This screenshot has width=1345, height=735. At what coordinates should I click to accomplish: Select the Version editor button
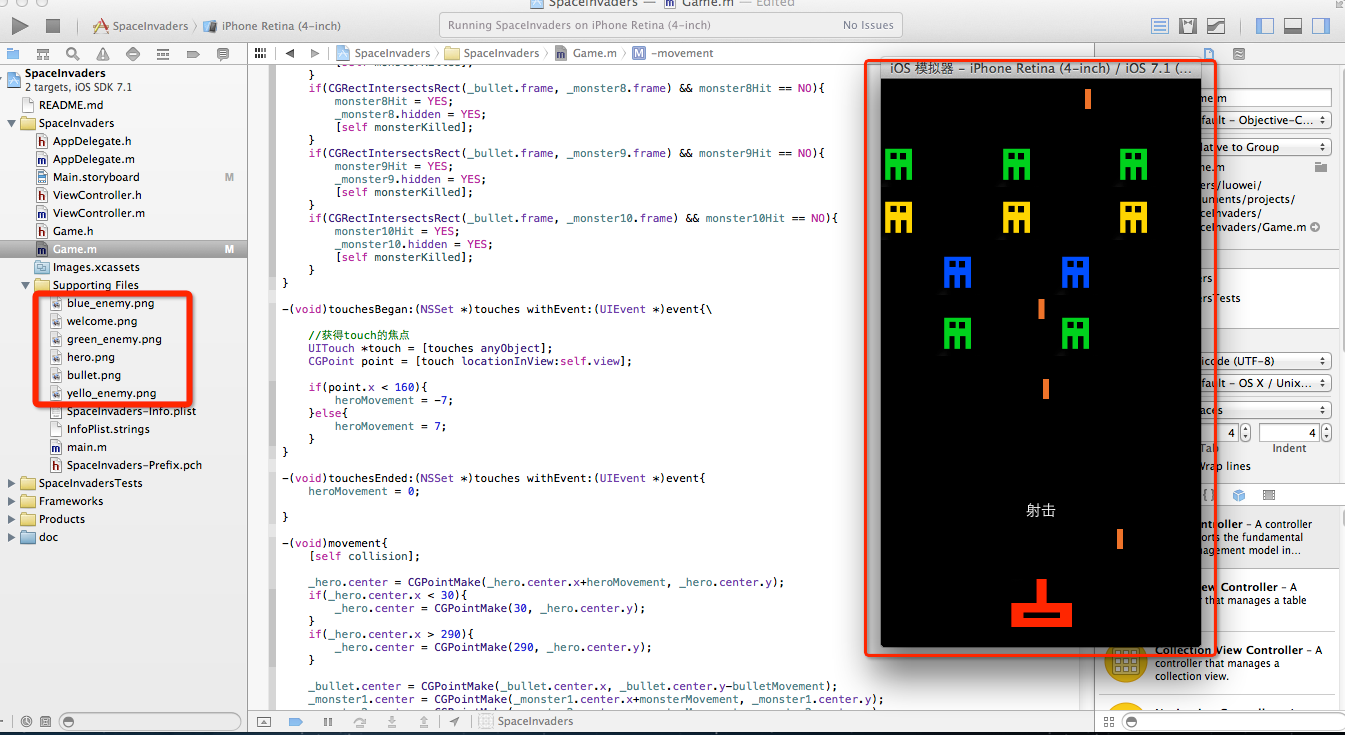[x=1216, y=26]
